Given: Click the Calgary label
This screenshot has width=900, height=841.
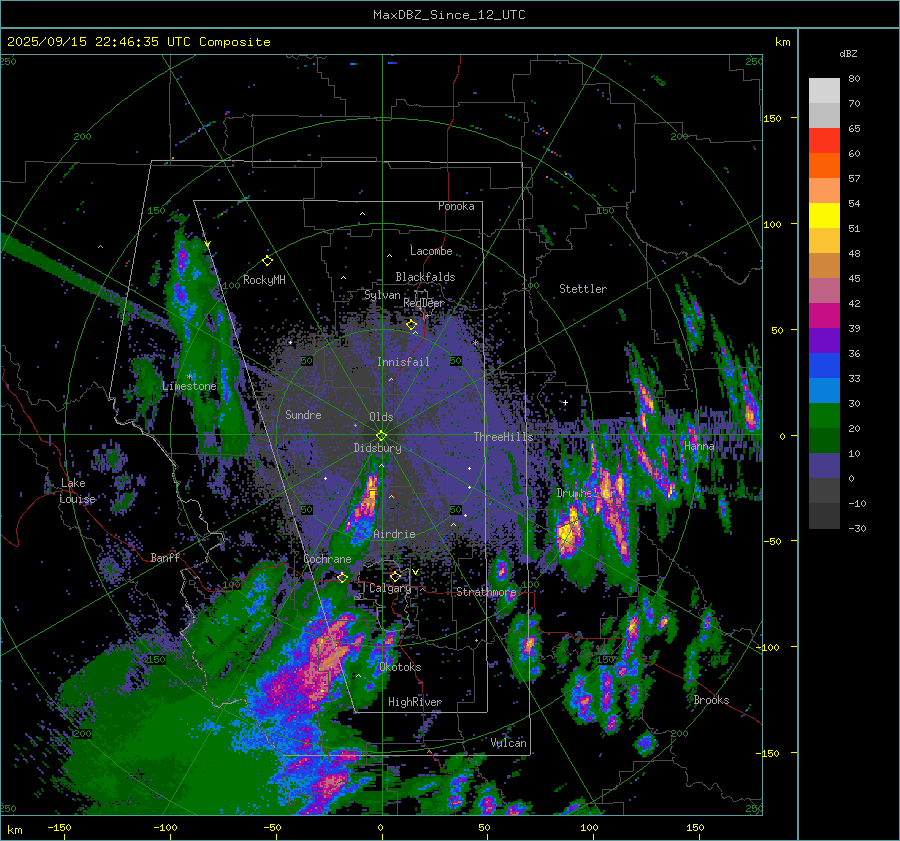Looking at the screenshot, I should click(x=390, y=588).
